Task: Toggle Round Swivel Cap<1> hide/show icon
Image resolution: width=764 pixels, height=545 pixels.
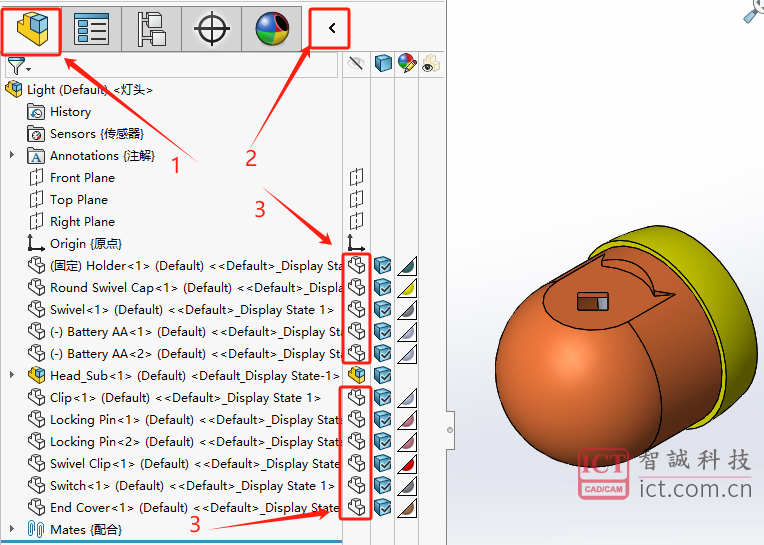Action: point(357,287)
